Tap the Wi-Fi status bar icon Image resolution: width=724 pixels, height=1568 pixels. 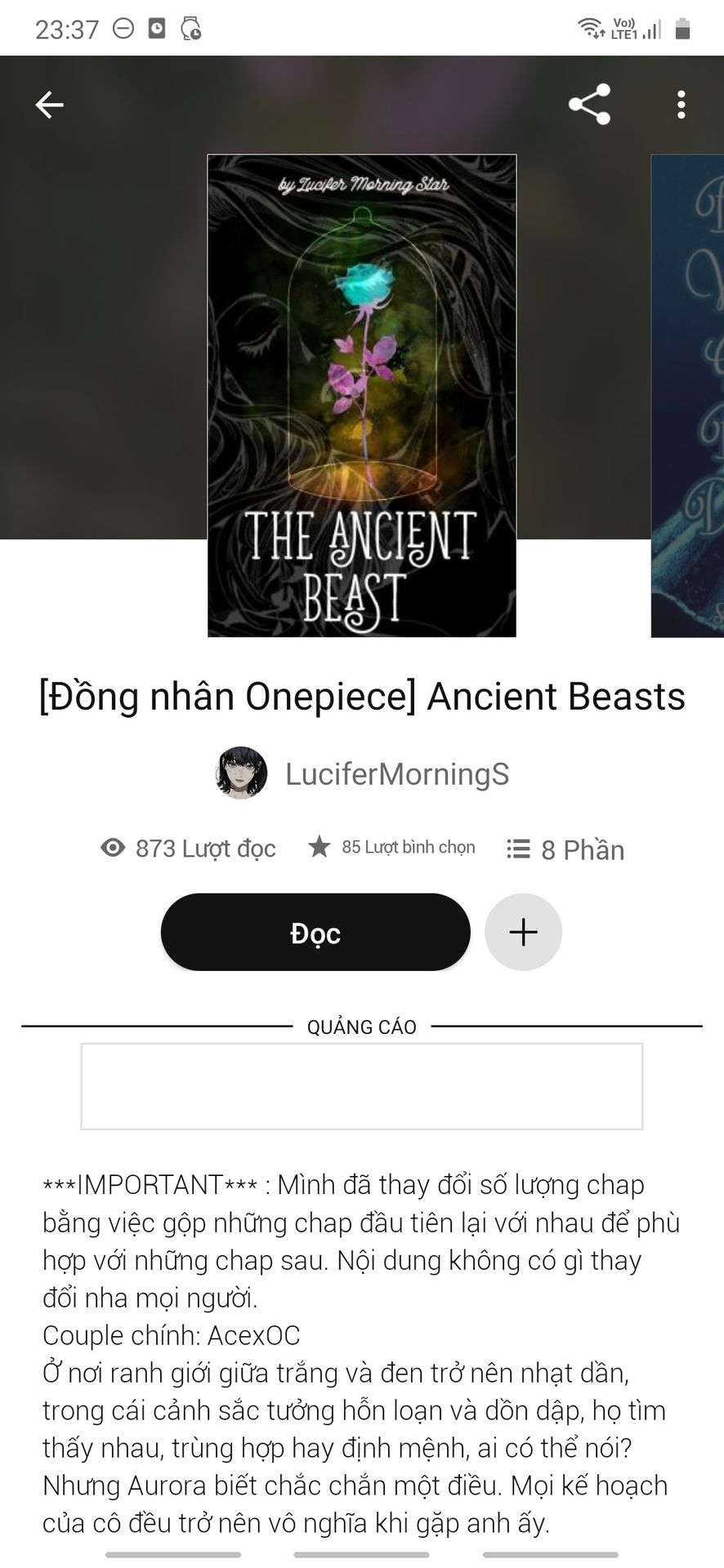pos(590,29)
